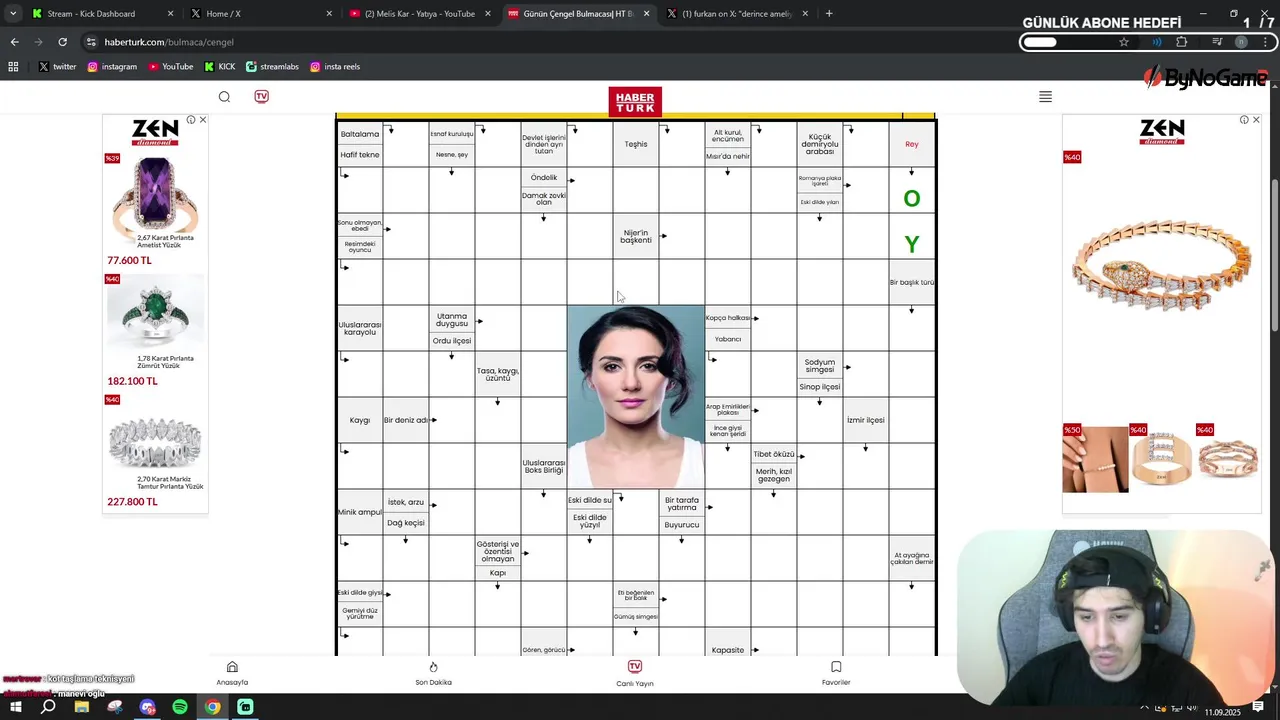Open File Explorer from the taskbar
The image size is (1280, 720).
point(81,707)
